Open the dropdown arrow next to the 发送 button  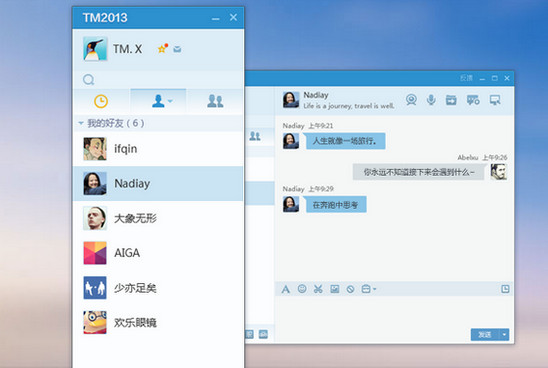coord(504,334)
